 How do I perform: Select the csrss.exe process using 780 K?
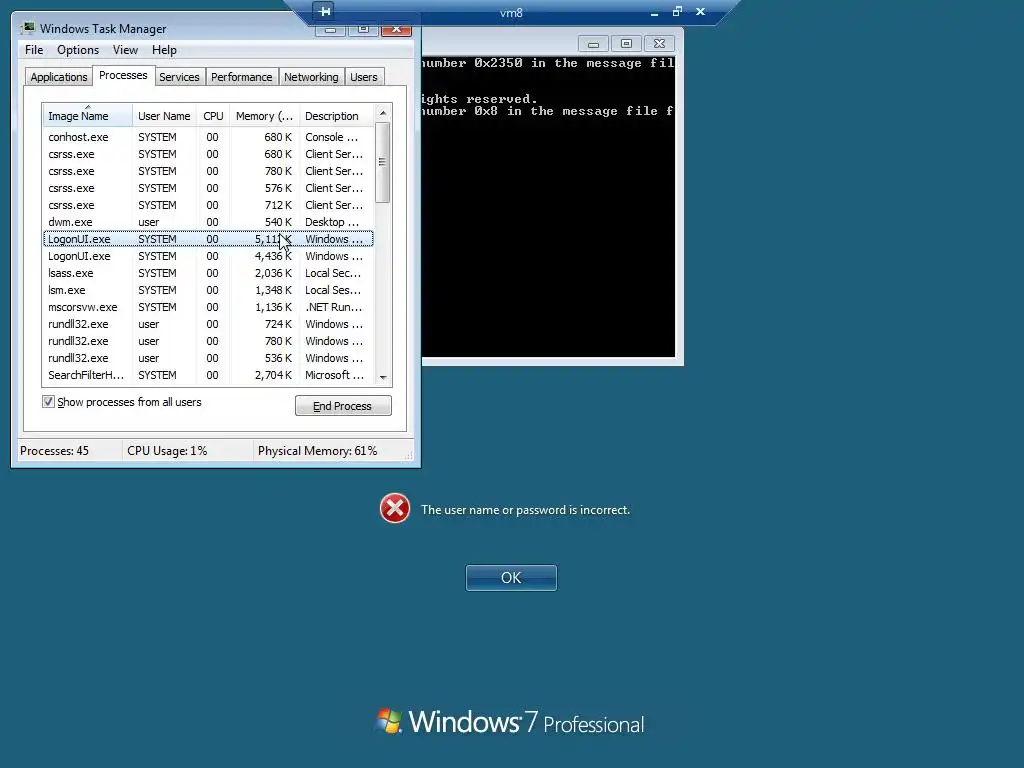[208, 171]
